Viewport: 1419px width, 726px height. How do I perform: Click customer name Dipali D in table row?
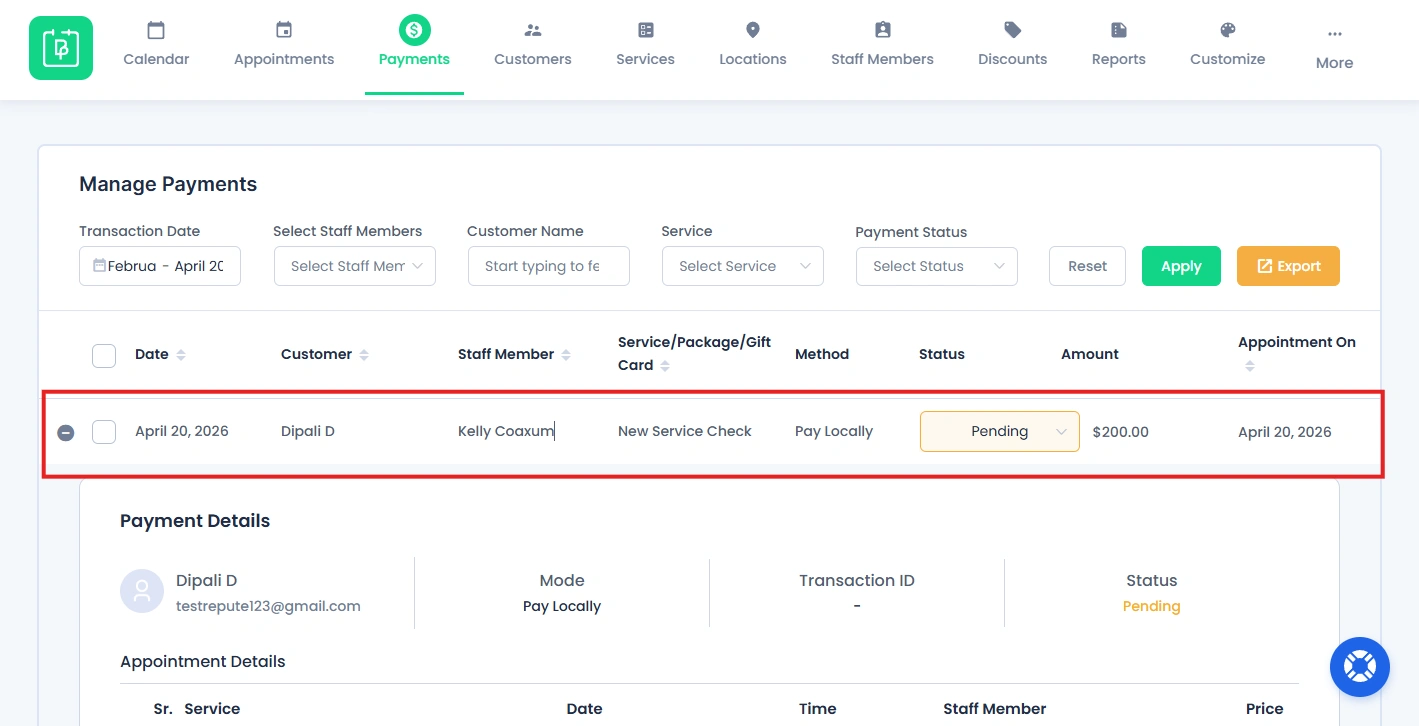click(308, 431)
